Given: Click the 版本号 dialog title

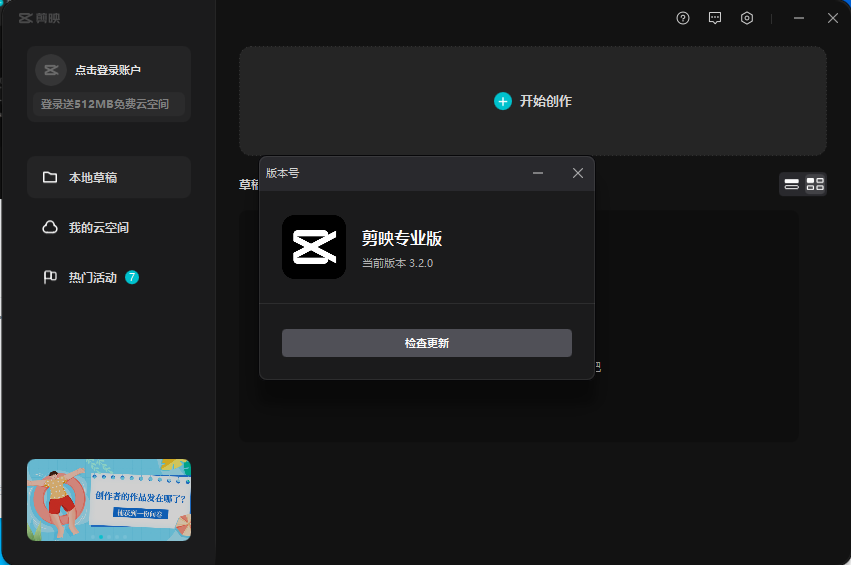Looking at the screenshot, I should tap(282, 173).
